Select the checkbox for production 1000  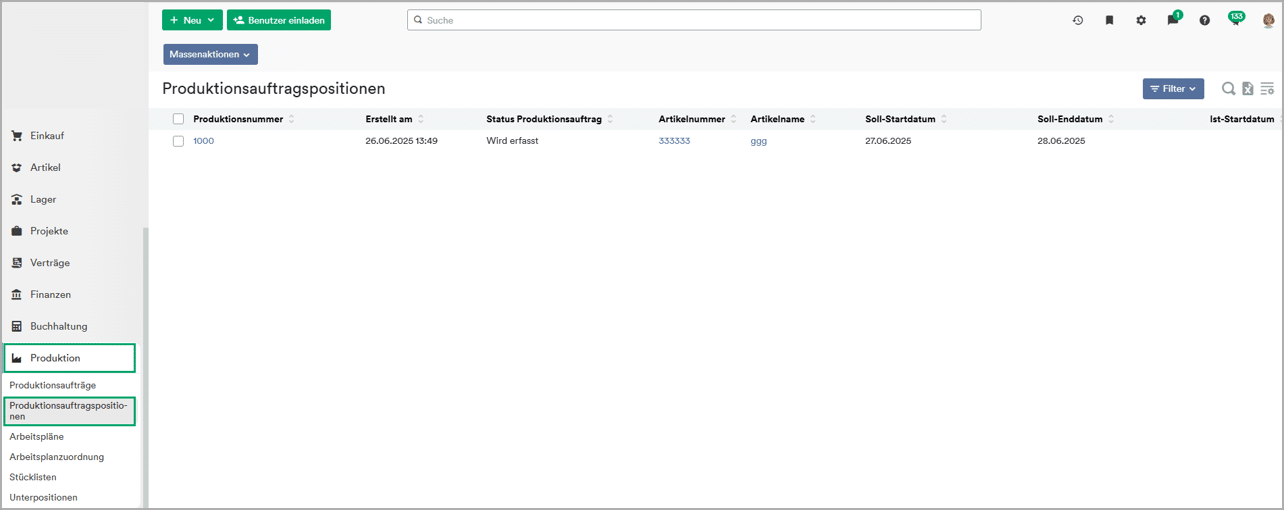coord(178,141)
